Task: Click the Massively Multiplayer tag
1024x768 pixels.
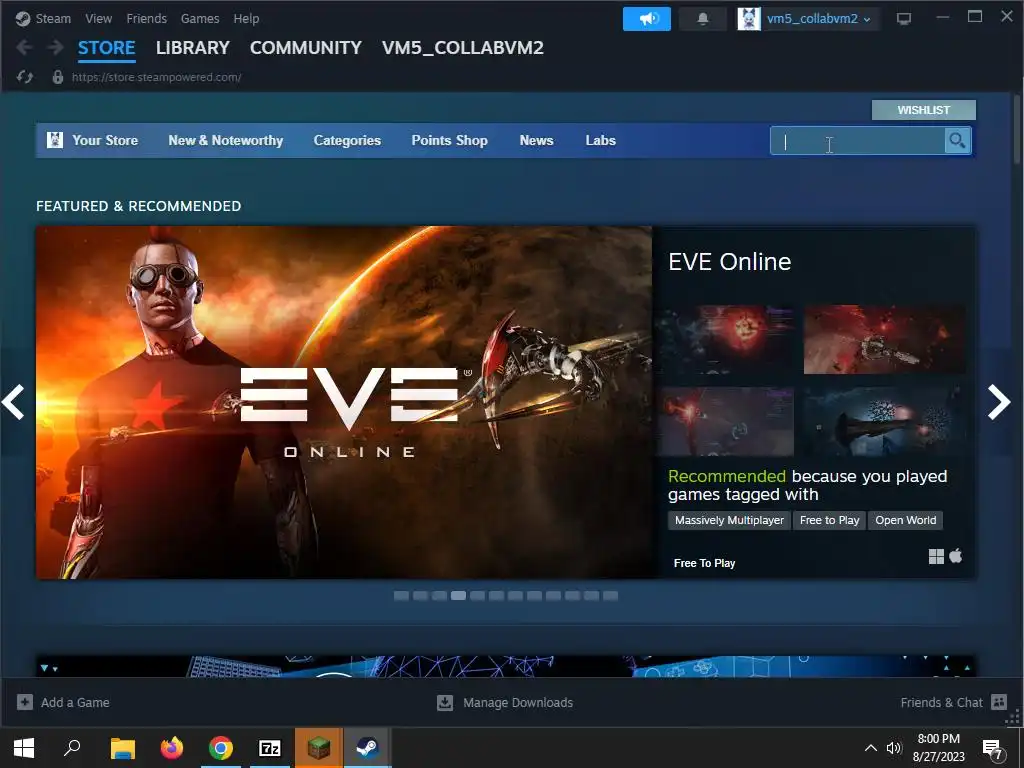Action: pos(729,520)
